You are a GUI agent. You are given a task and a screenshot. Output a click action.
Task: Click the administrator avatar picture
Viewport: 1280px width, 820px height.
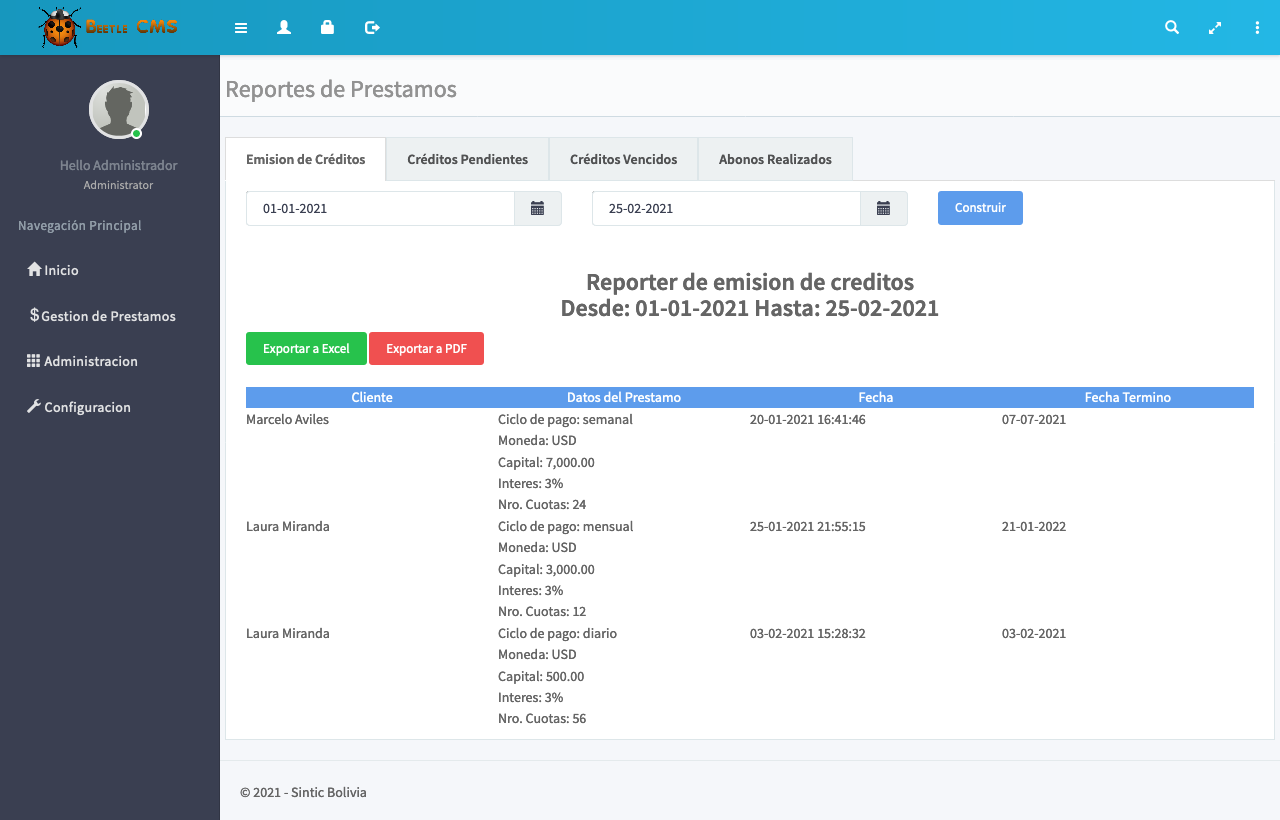[118, 109]
